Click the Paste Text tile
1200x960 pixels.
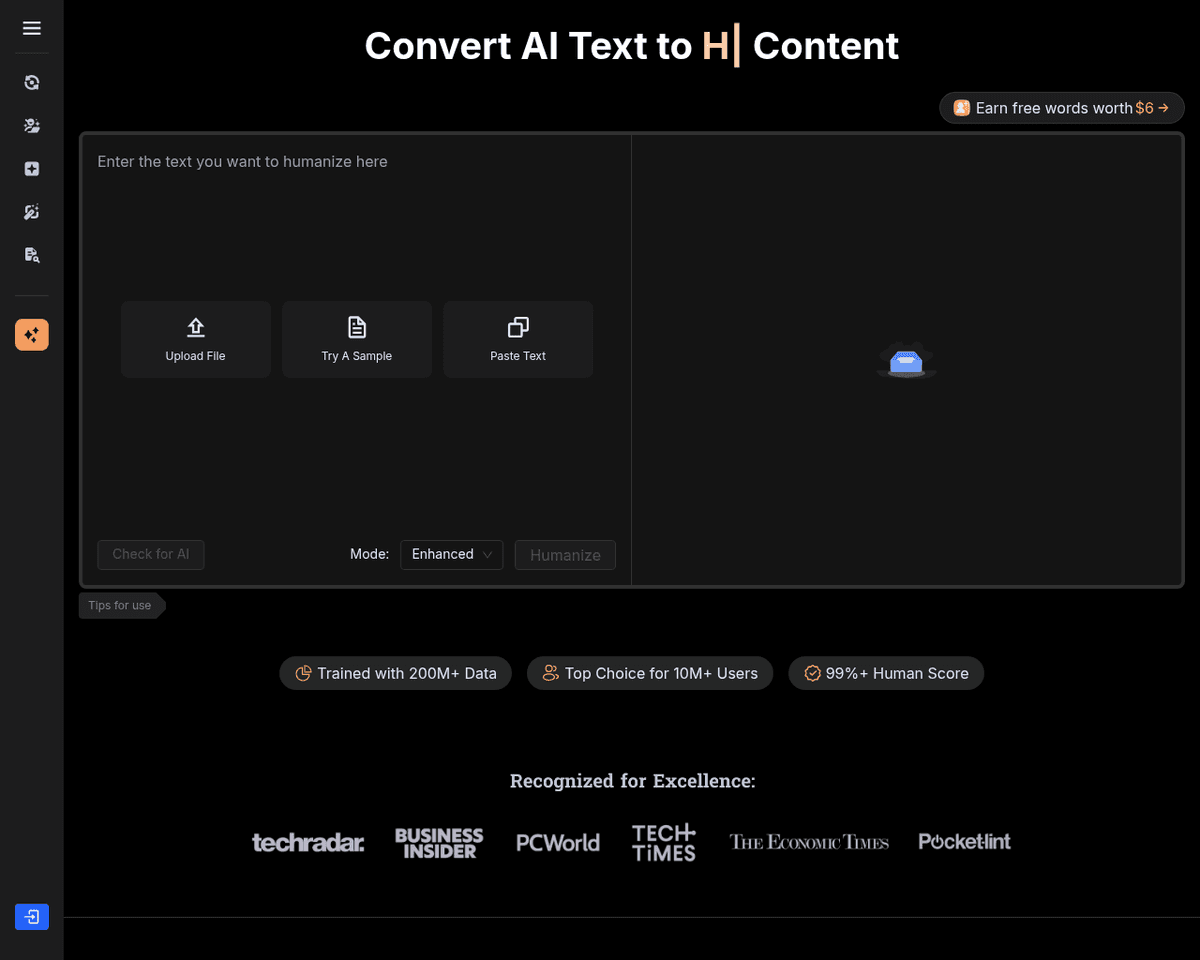(x=518, y=339)
